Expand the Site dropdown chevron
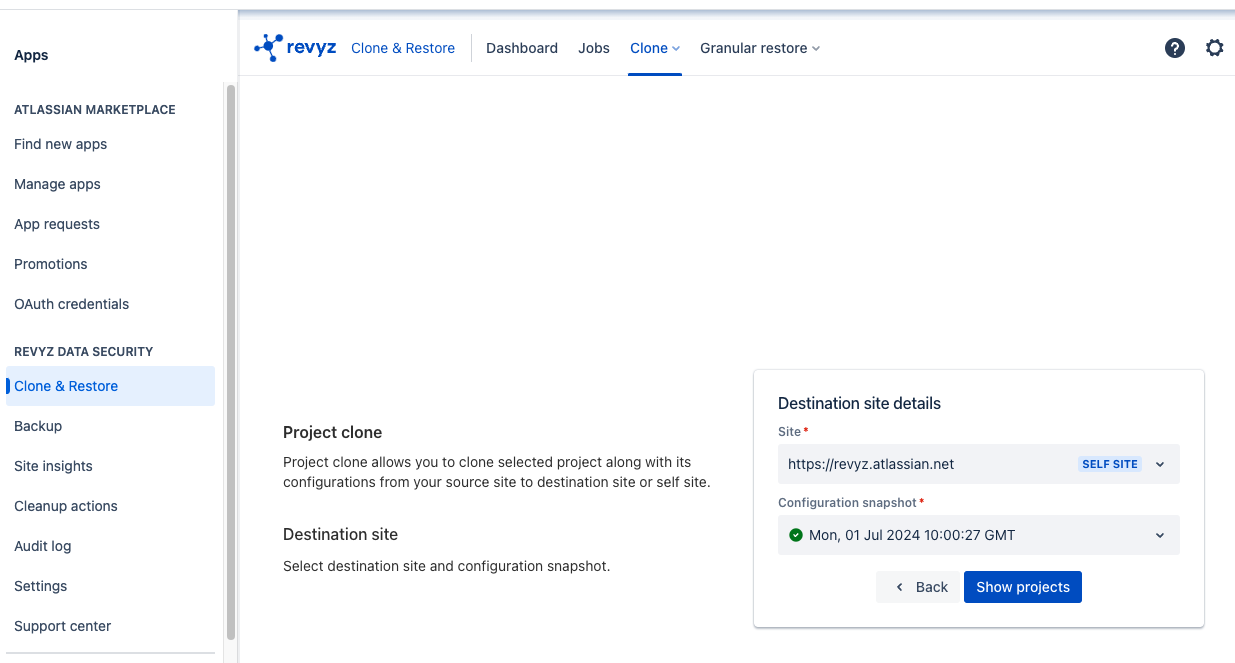The width and height of the screenshot is (1235, 663). (1160, 464)
